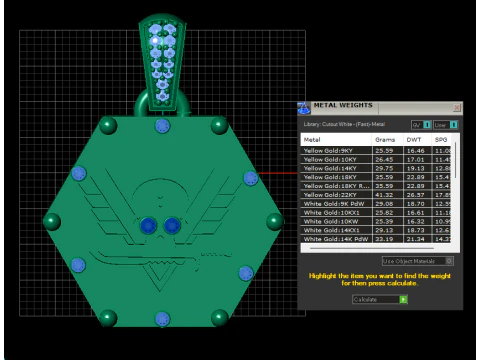480x360 pixels.
Task: Select the White Gold:9K PdW row
Action: (x=376, y=204)
